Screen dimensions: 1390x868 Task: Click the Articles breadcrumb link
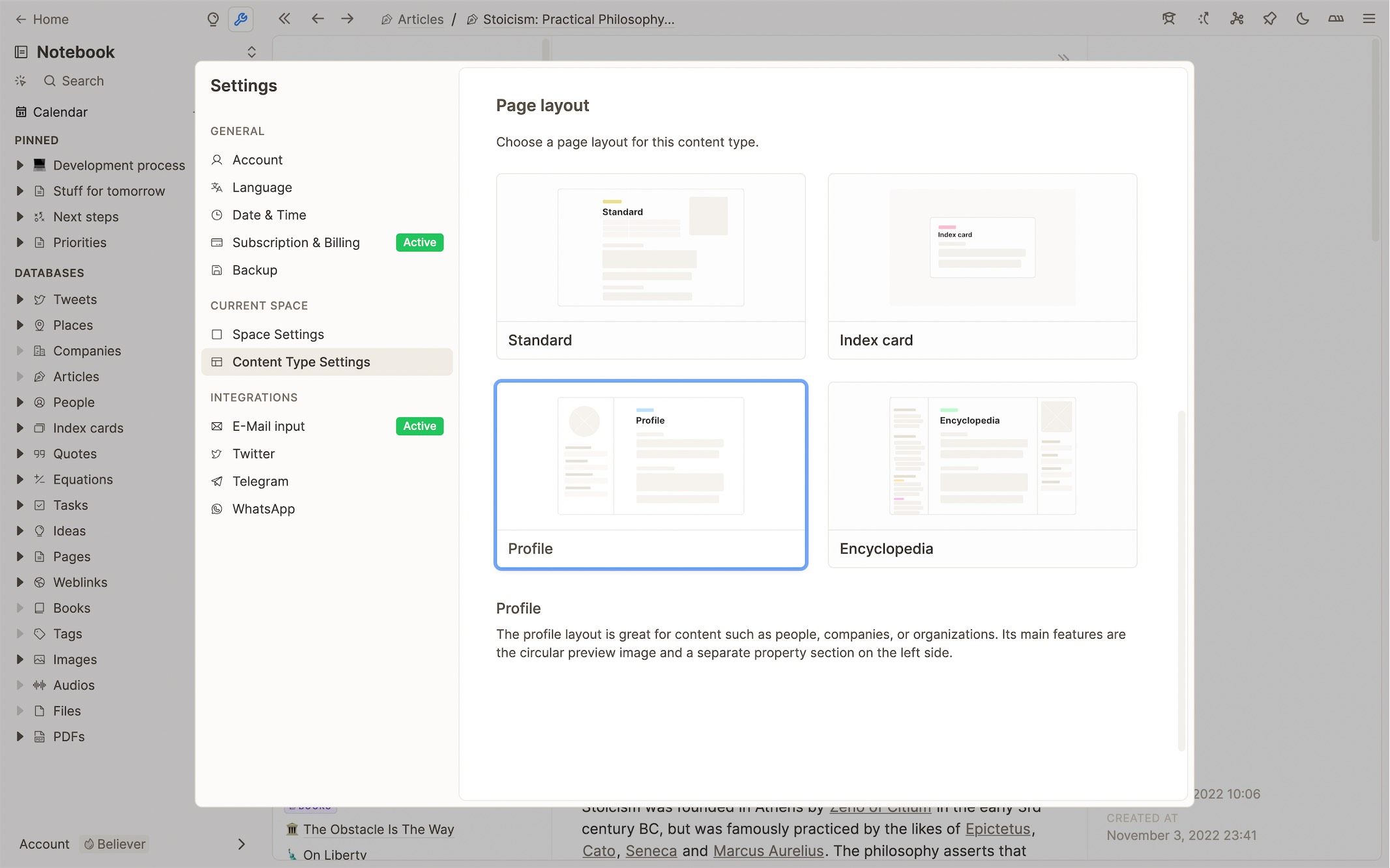click(421, 19)
